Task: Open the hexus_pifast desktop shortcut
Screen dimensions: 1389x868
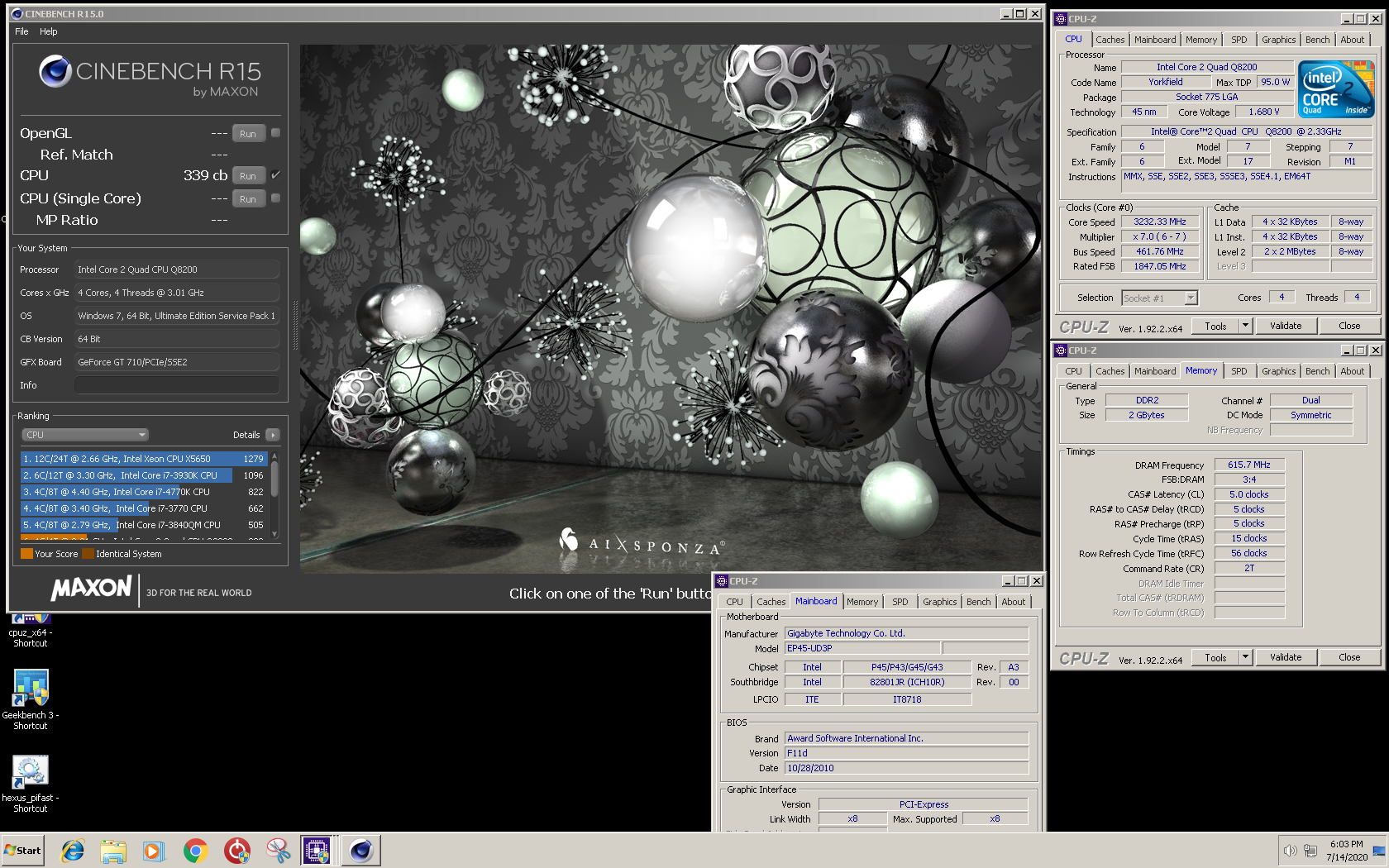Action: click(31, 784)
